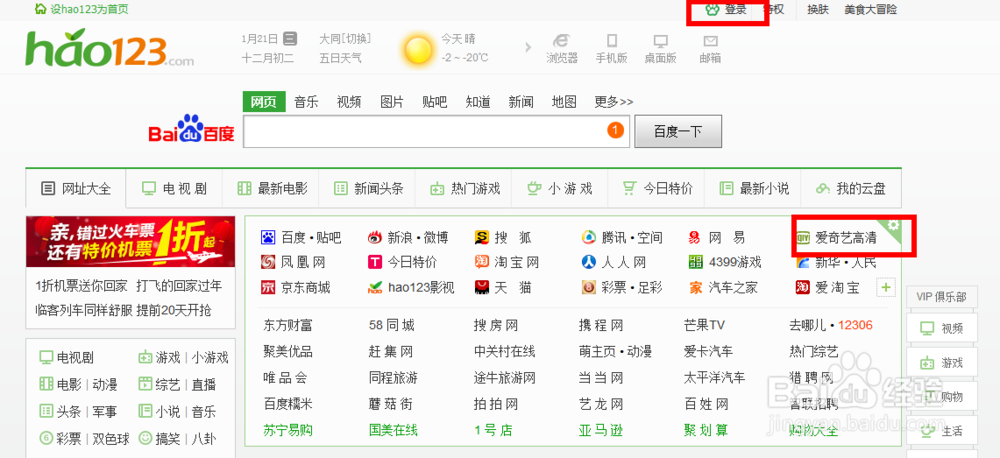
Task: Open the 携程网 link
Action: click(601, 325)
